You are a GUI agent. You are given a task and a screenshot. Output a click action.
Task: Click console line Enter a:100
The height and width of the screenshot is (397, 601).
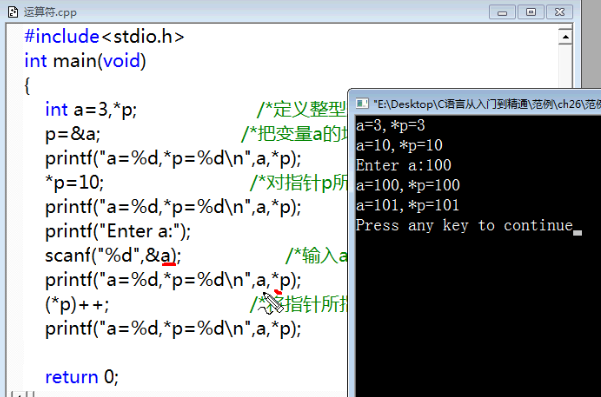(404, 165)
